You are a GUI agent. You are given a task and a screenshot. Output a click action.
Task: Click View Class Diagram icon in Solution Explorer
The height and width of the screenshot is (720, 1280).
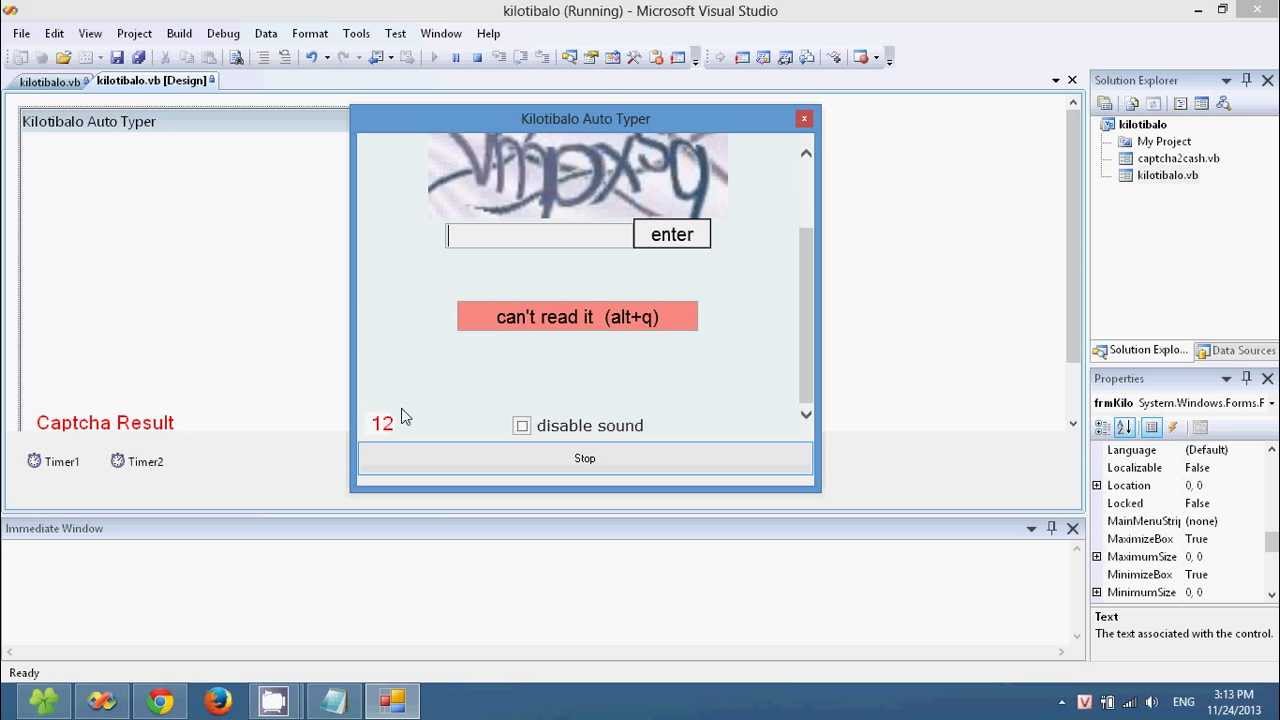(1223, 103)
